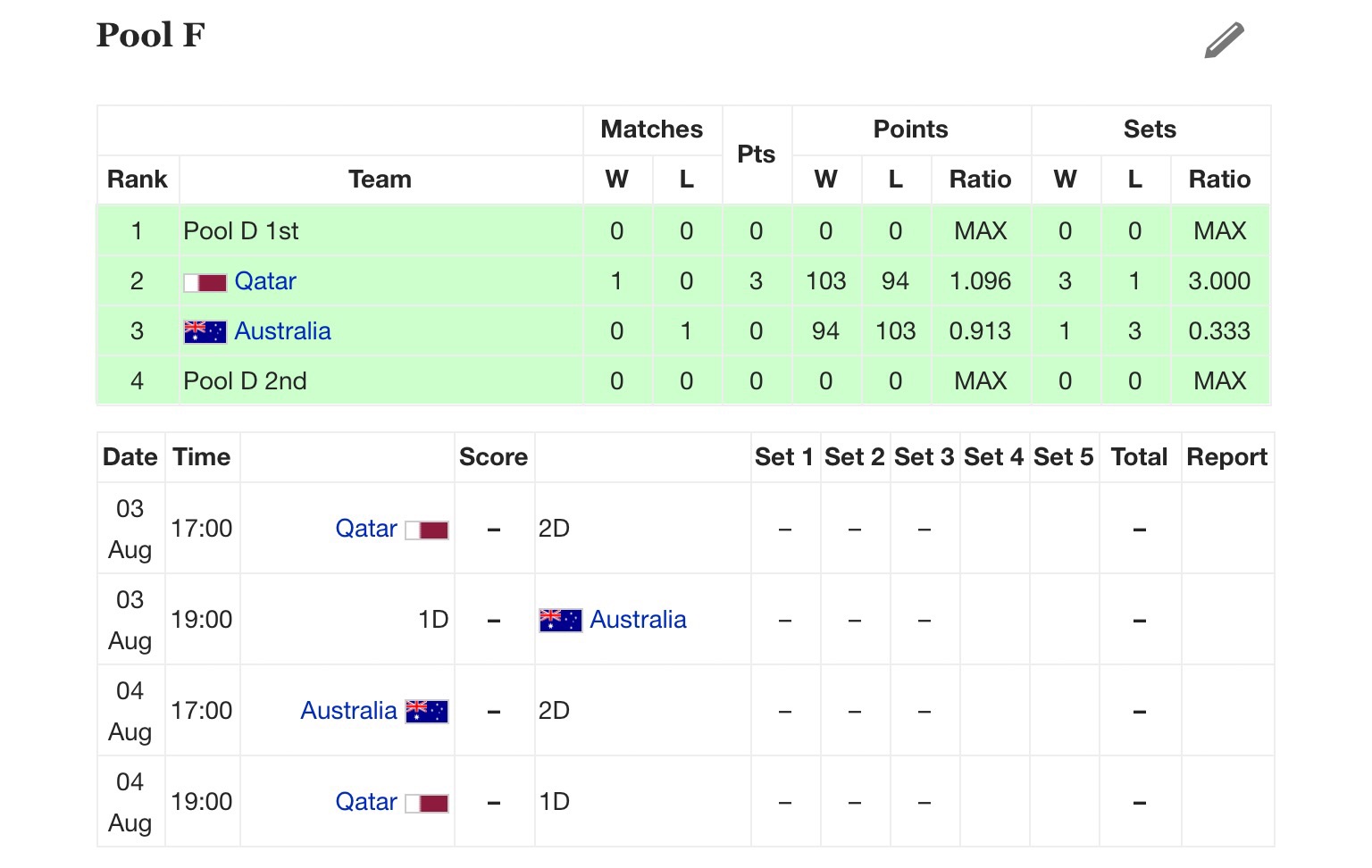Open the Australia link in the 04 Aug 17:00 match
This screenshot has height=868, width=1372.
pyautogui.click(x=348, y=711)
